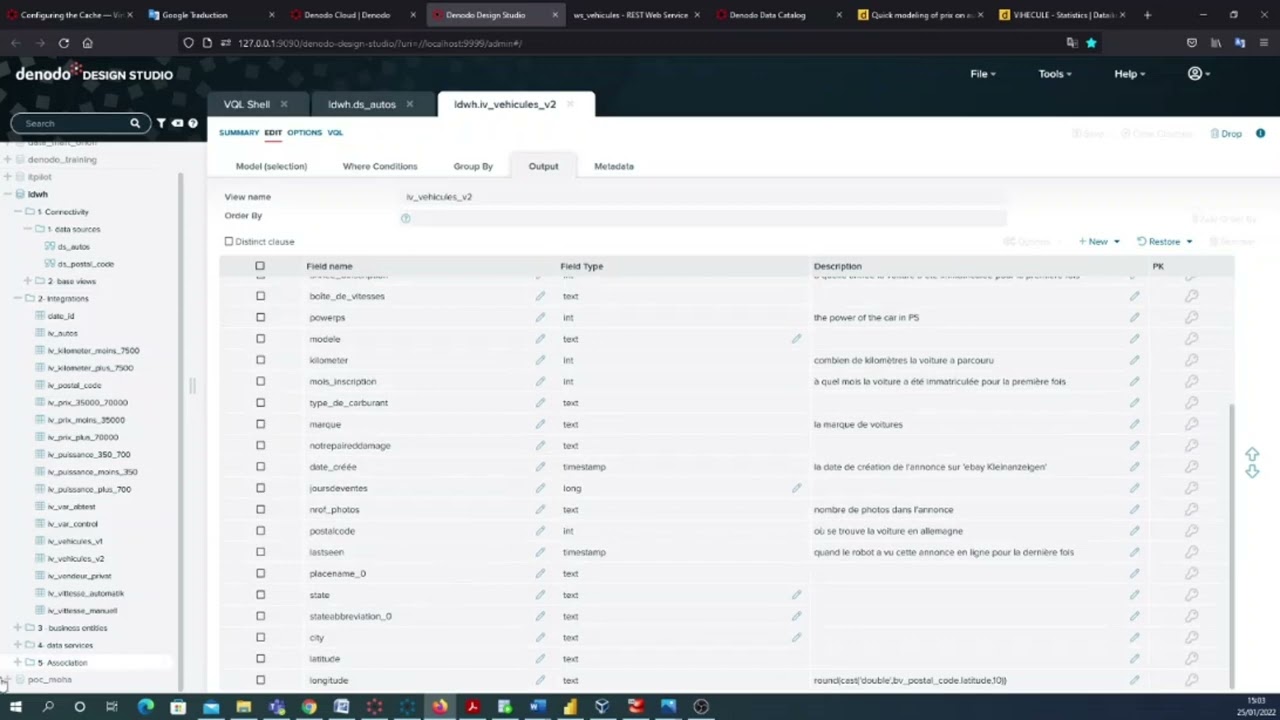Edit pencil for the city field expression
The image size is (1280, 720).
796,637
